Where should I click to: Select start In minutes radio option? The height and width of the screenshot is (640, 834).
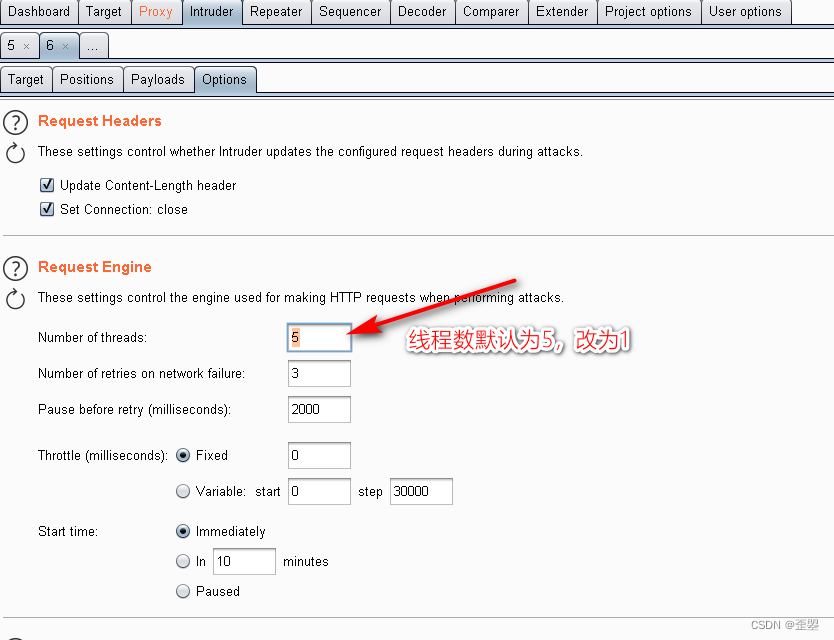(x=183, y=561)
